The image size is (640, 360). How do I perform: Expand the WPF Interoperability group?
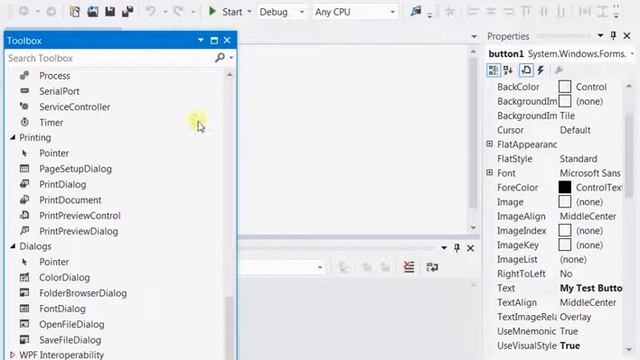[12, 355]
